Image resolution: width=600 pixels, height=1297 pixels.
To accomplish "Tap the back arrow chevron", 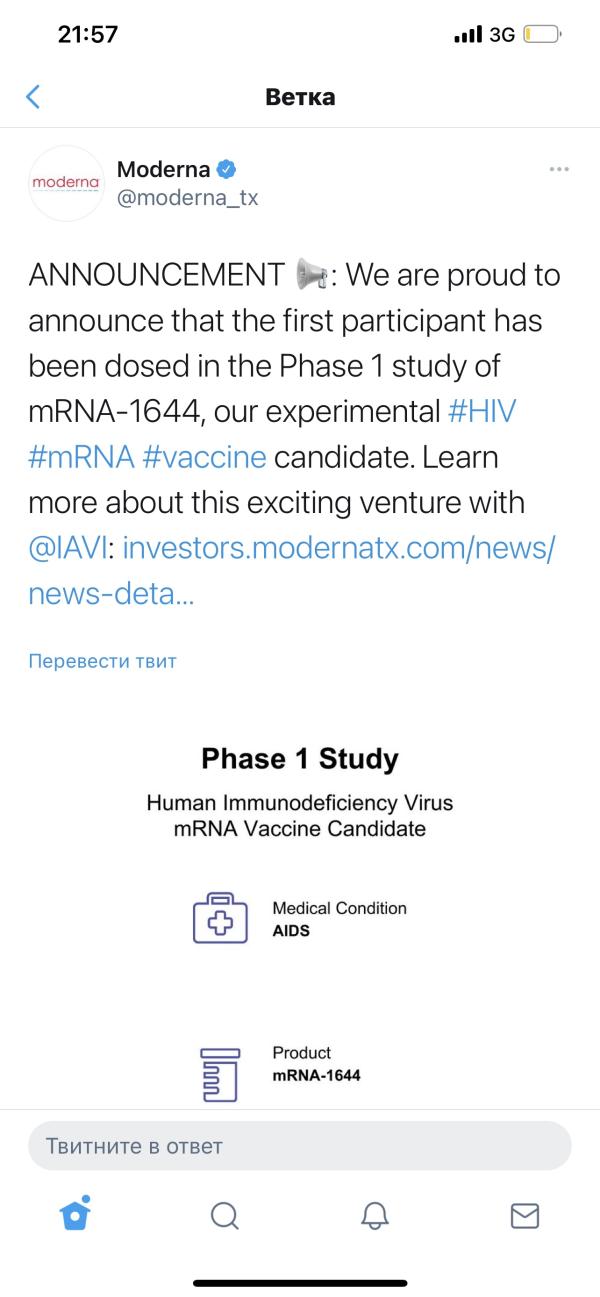I will pyautogui.click(x=33, y=97).
